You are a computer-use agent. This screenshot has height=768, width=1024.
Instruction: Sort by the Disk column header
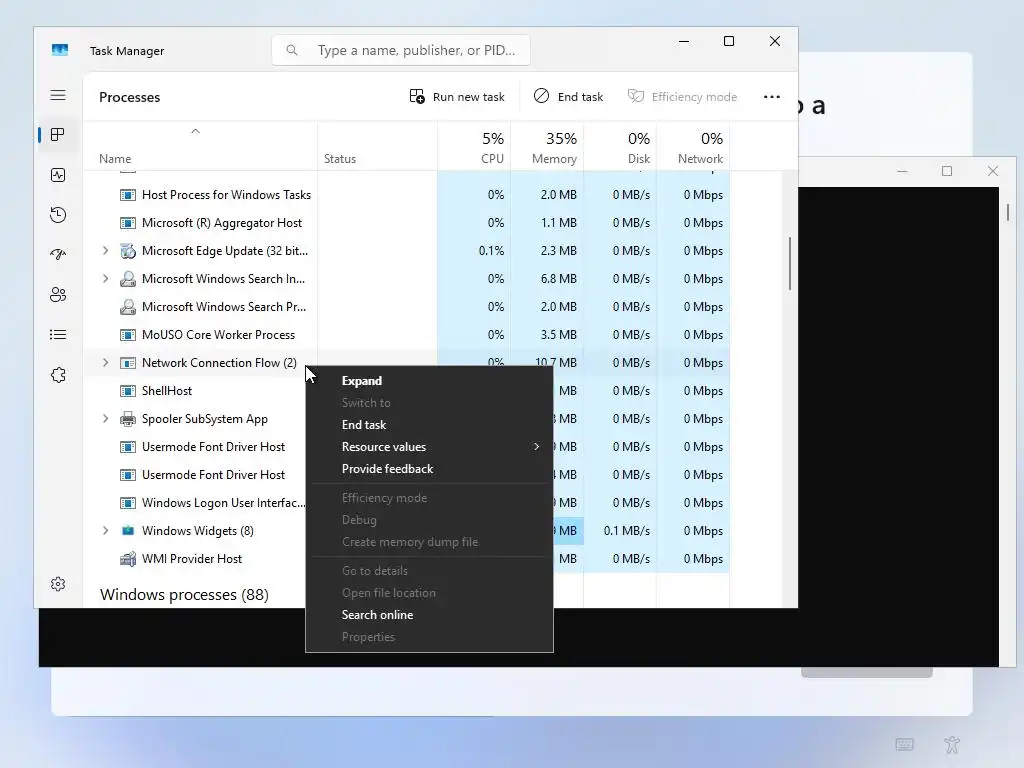(x=620, y=147)
